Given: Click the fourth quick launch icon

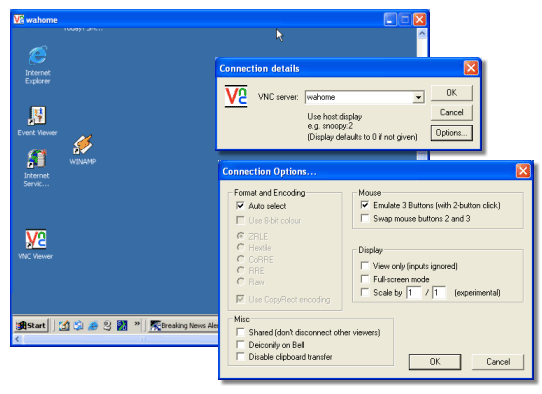Looking at the screenshot, I should point(107,325).
